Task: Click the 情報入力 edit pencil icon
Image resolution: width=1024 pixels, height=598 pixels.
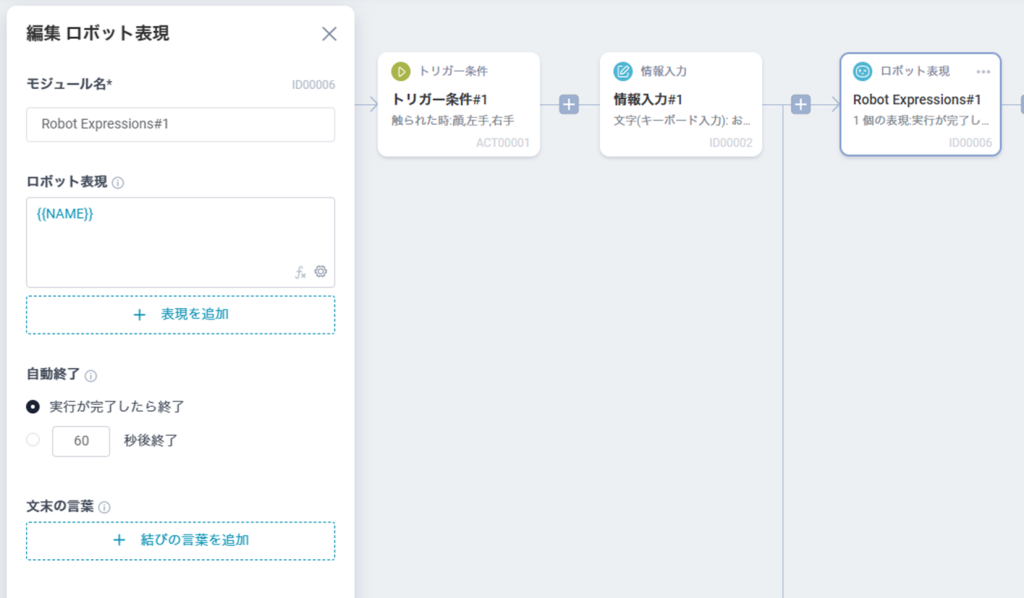Action: pyautogui.click(x=623, y=71)
